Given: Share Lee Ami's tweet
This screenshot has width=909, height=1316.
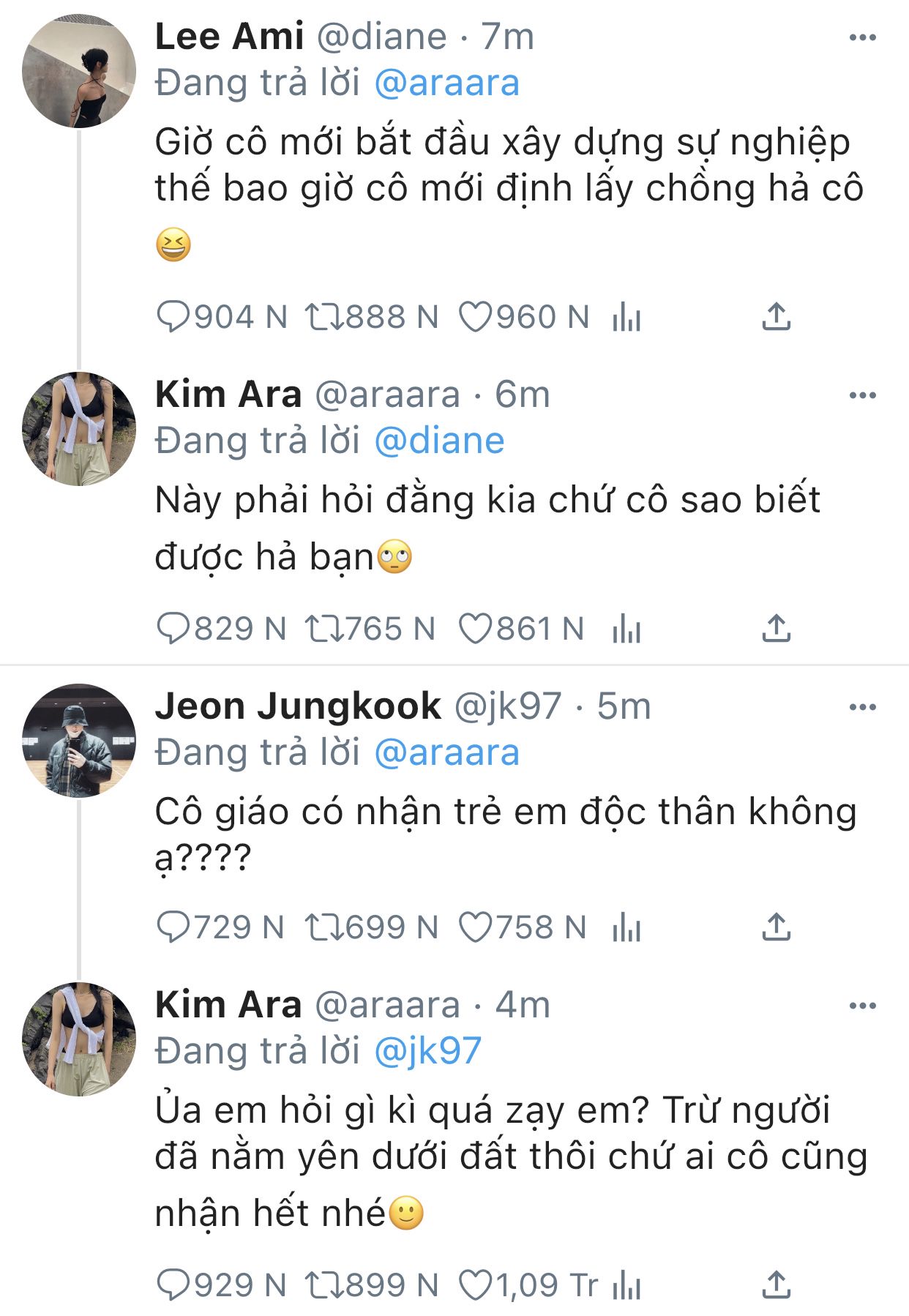Looking at the screenshot, I should 776,318.
